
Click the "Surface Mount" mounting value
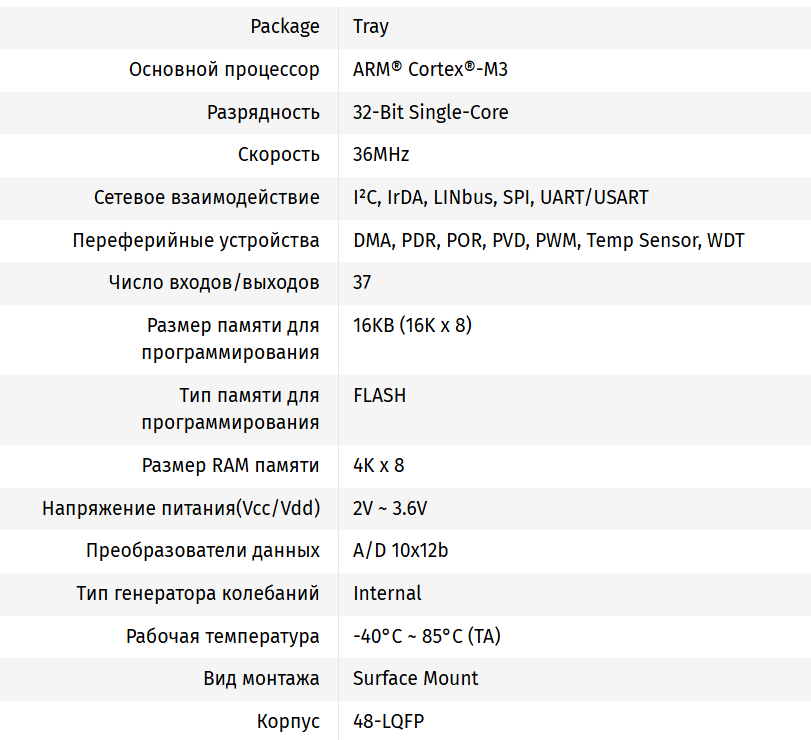pyautogui.click(x=415, y=678)
